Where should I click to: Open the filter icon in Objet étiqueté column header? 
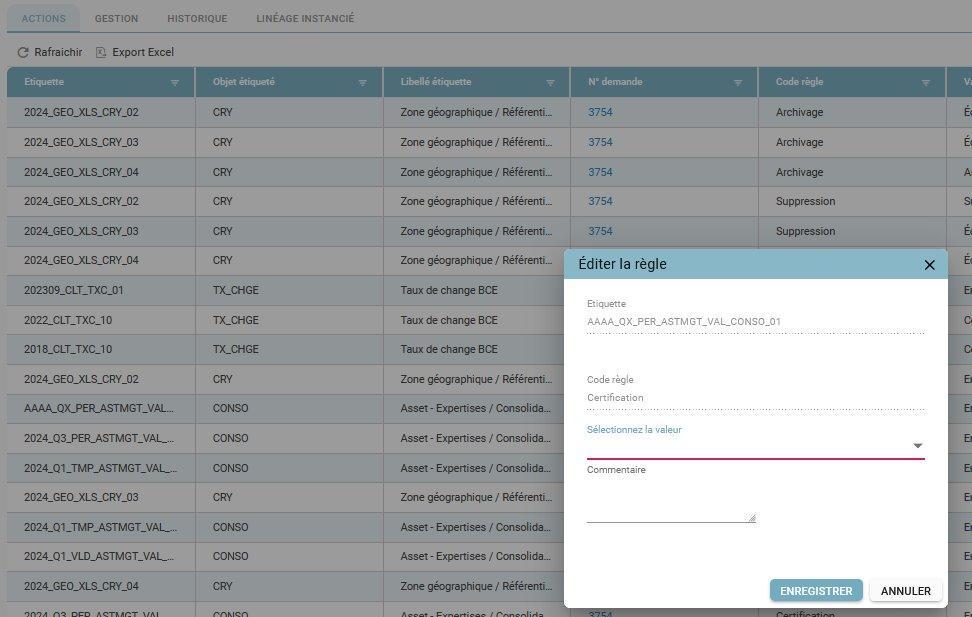click(363, 82)
